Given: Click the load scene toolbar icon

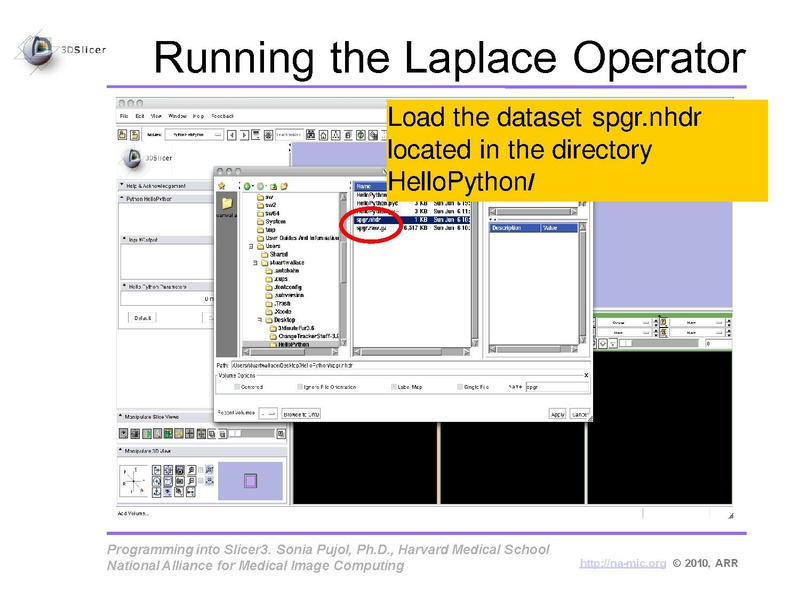Looking at the screenshot, I should point(122,135).
